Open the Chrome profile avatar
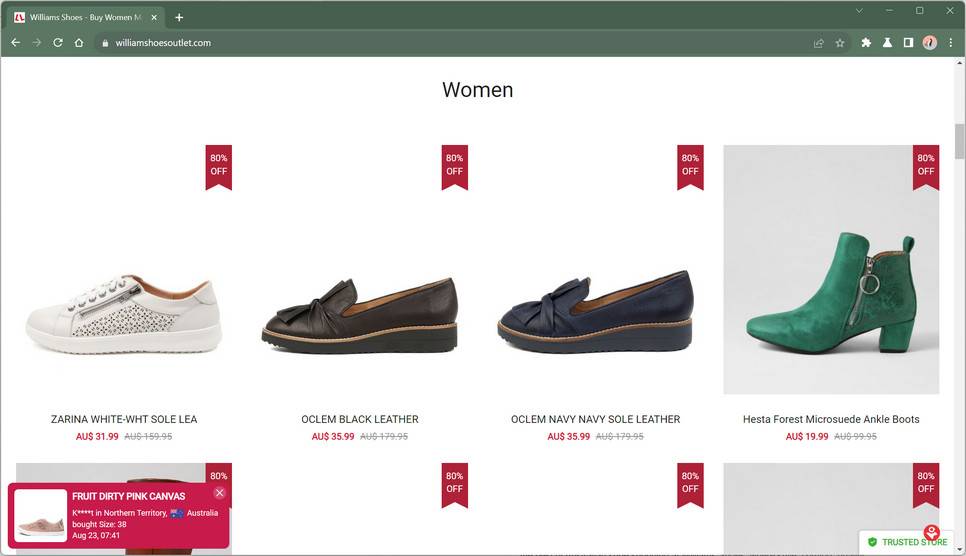This screenshot has height=556, width=966. [930, 43]
